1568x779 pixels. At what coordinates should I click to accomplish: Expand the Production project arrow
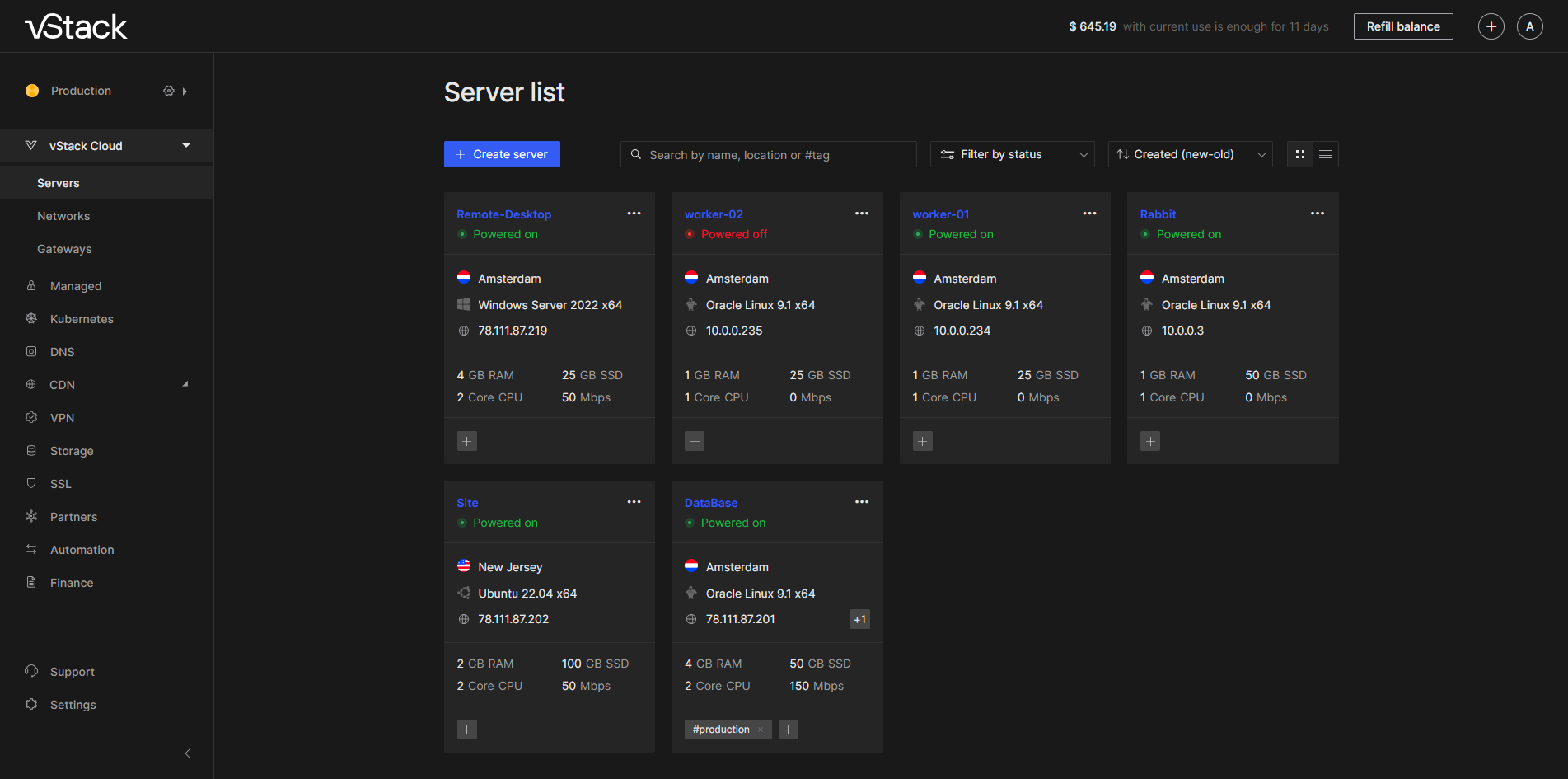[185, 92]
